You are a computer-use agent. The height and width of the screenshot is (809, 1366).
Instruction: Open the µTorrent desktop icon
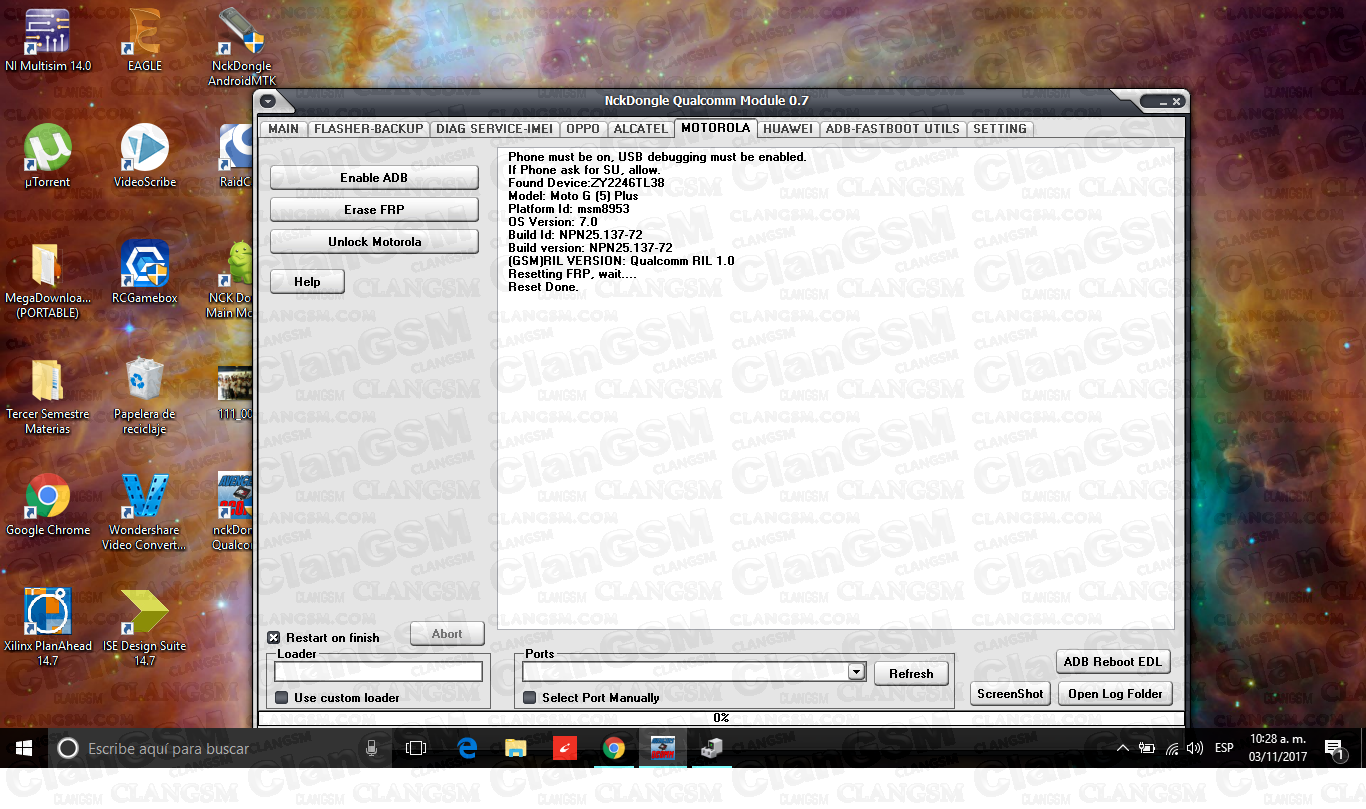coord(47,156)
